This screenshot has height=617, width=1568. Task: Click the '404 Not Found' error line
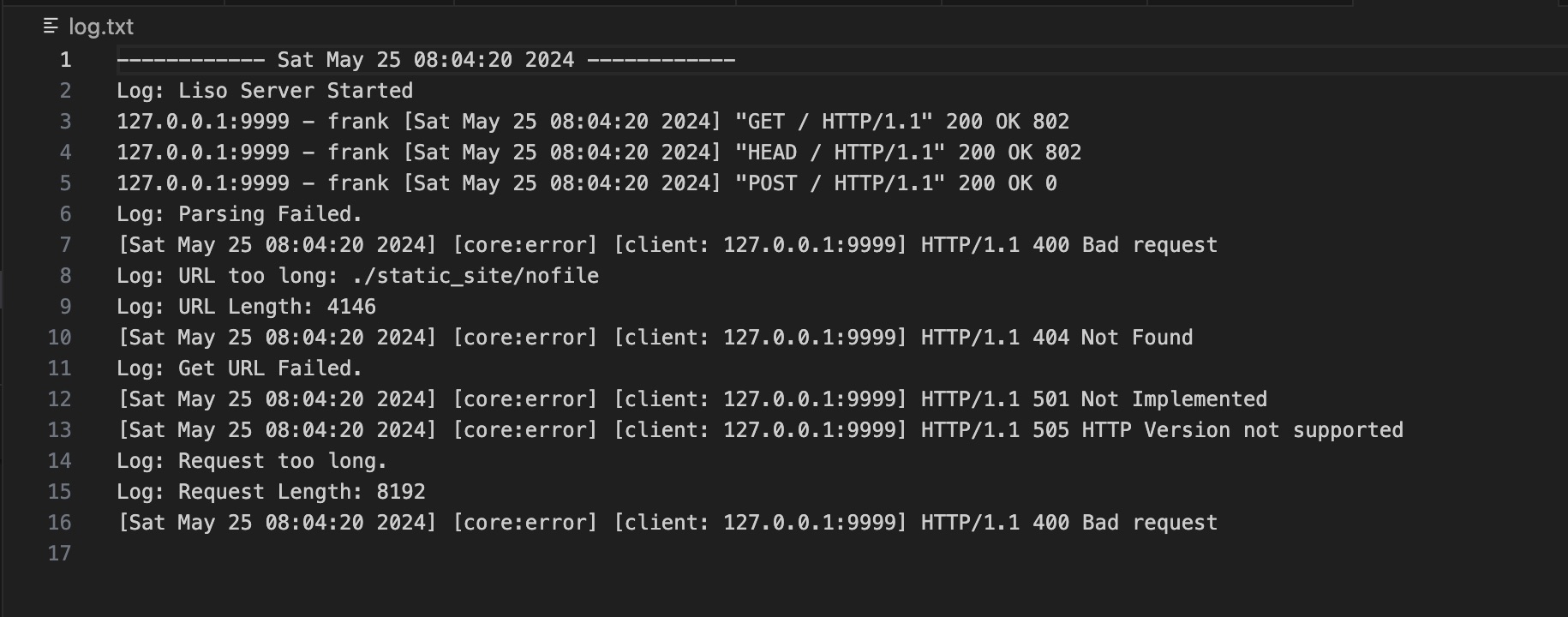coord(655,338)
